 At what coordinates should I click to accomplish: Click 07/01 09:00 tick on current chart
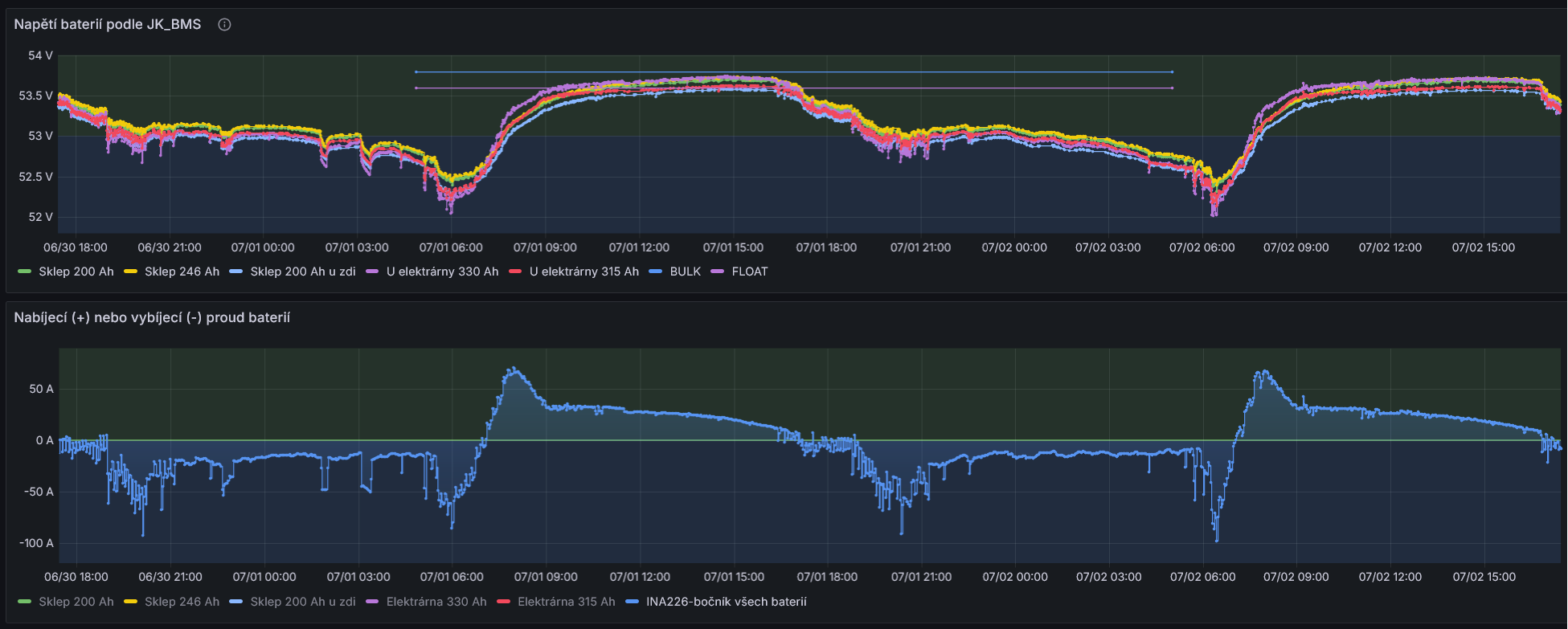546,577
